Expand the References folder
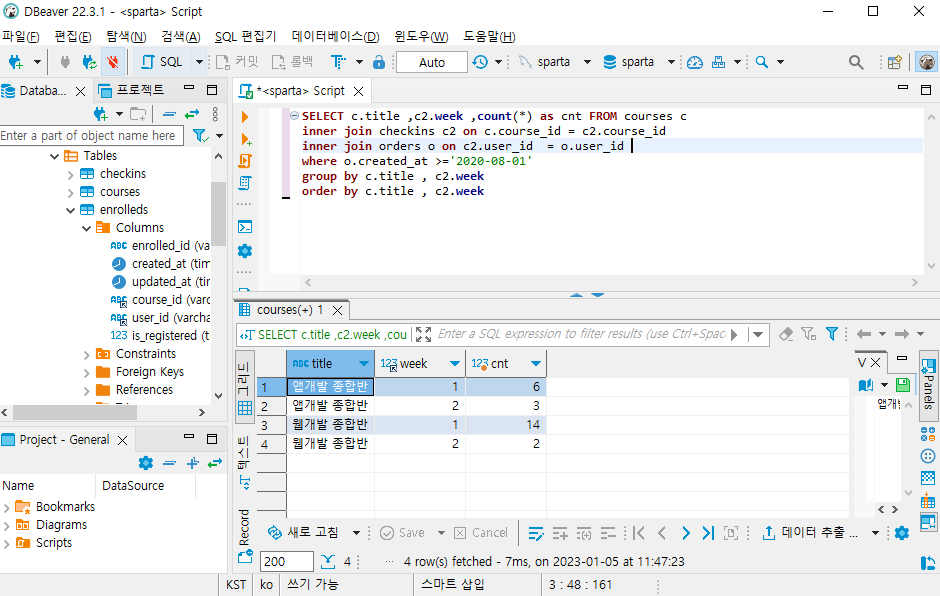 (x=86, y=390)
